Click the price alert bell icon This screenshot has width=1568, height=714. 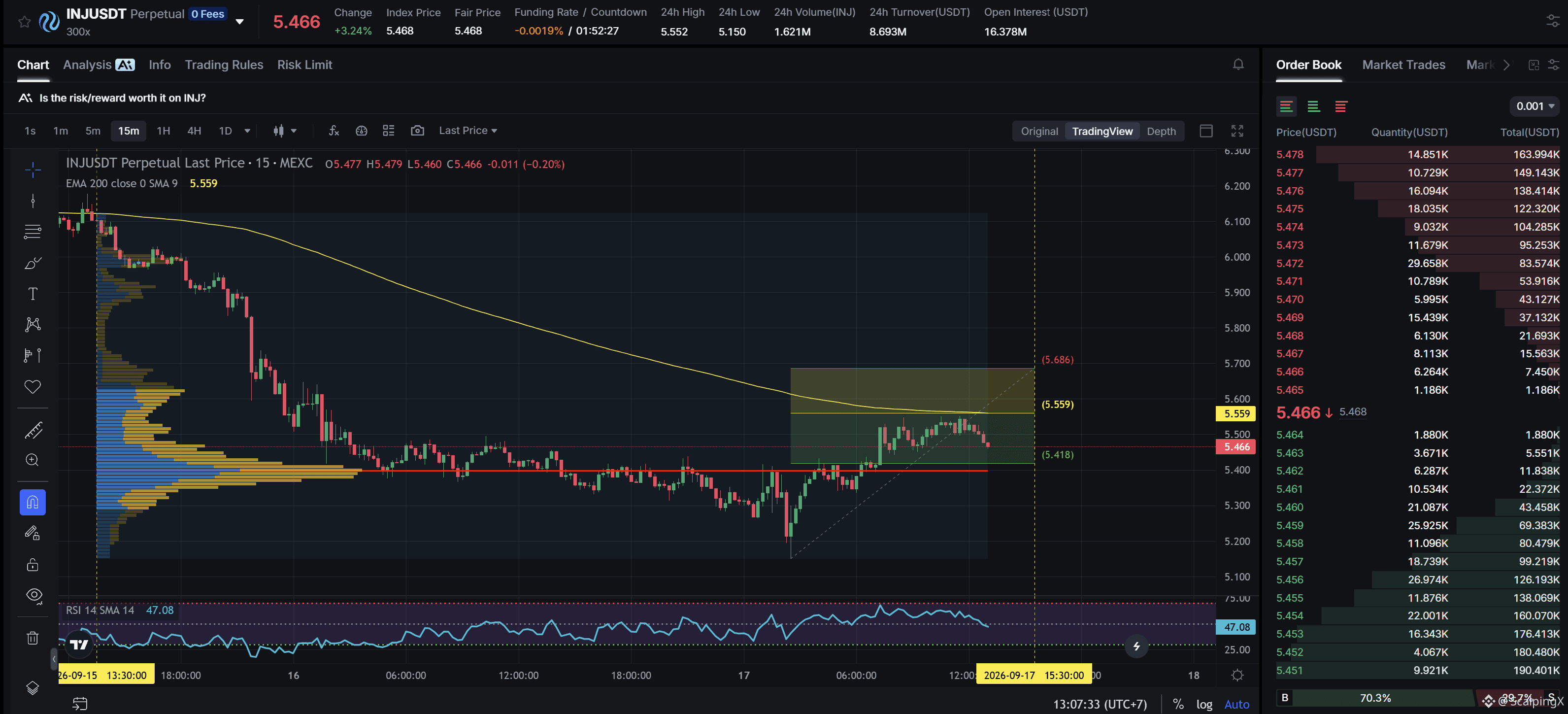pos(1238,65)
